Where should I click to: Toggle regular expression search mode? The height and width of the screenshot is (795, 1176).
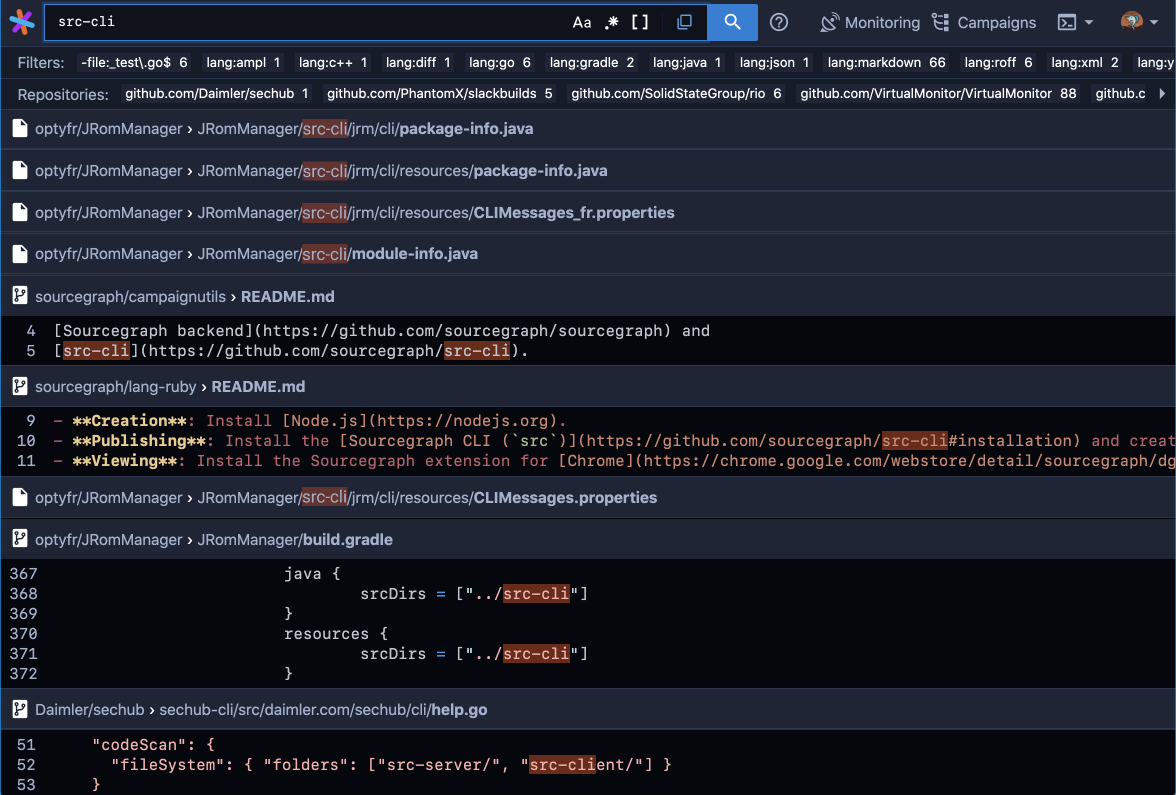[612, 22]
